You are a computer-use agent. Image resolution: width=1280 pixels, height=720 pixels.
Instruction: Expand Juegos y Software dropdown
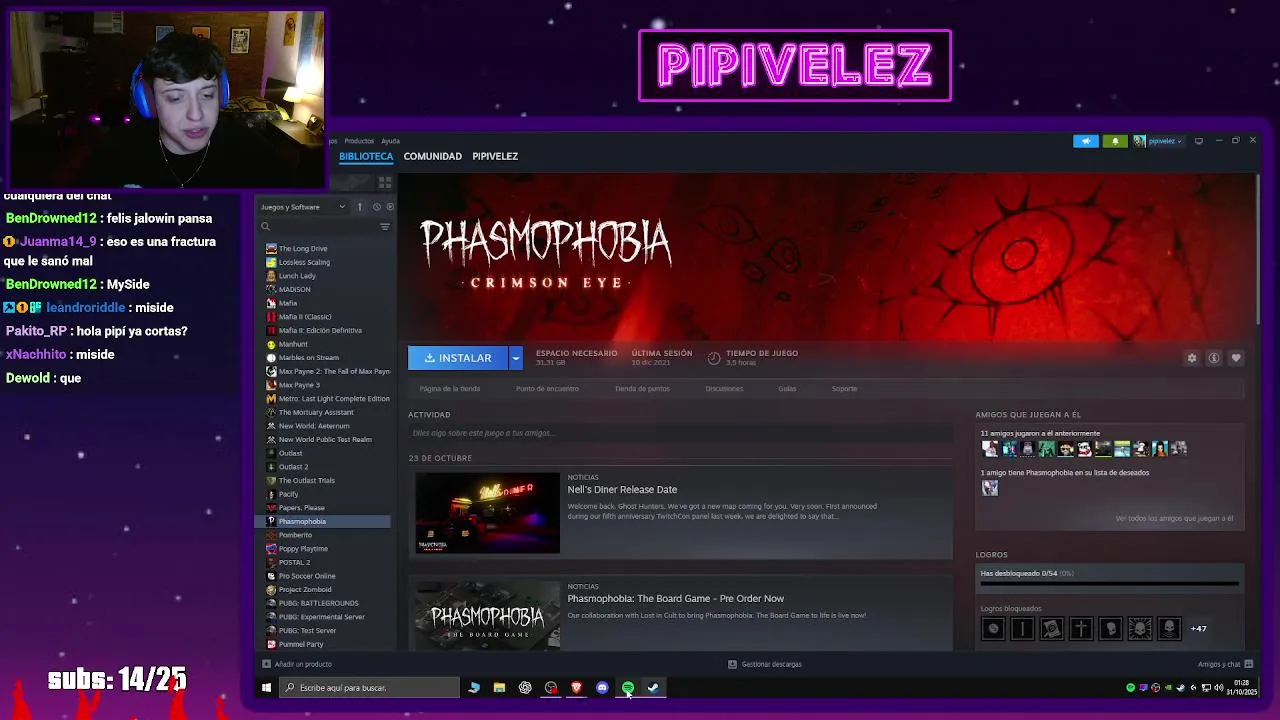303,207
